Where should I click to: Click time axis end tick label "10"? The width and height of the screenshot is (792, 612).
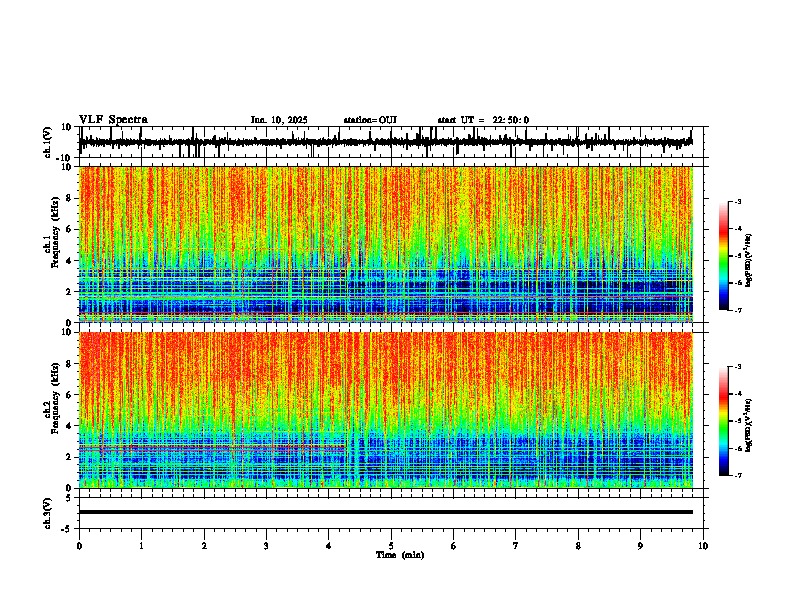(x=703, y=546)
